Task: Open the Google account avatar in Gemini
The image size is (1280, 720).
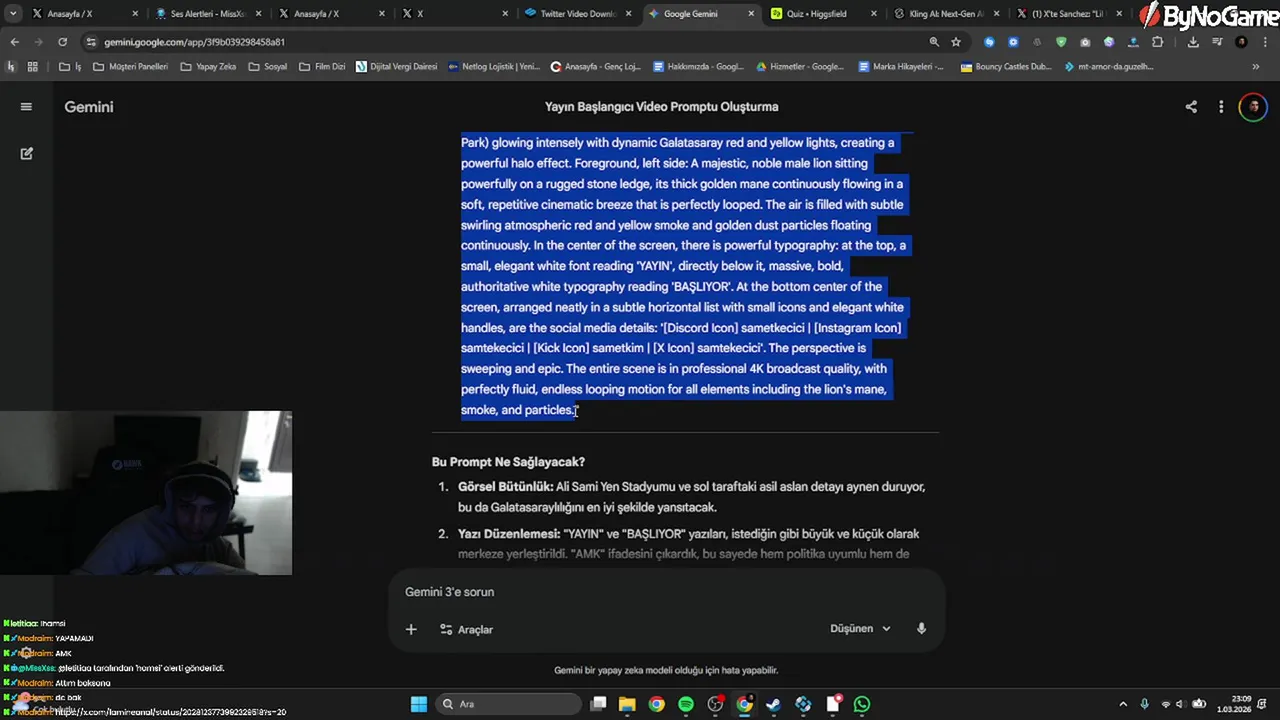Action: point(1252,107)
